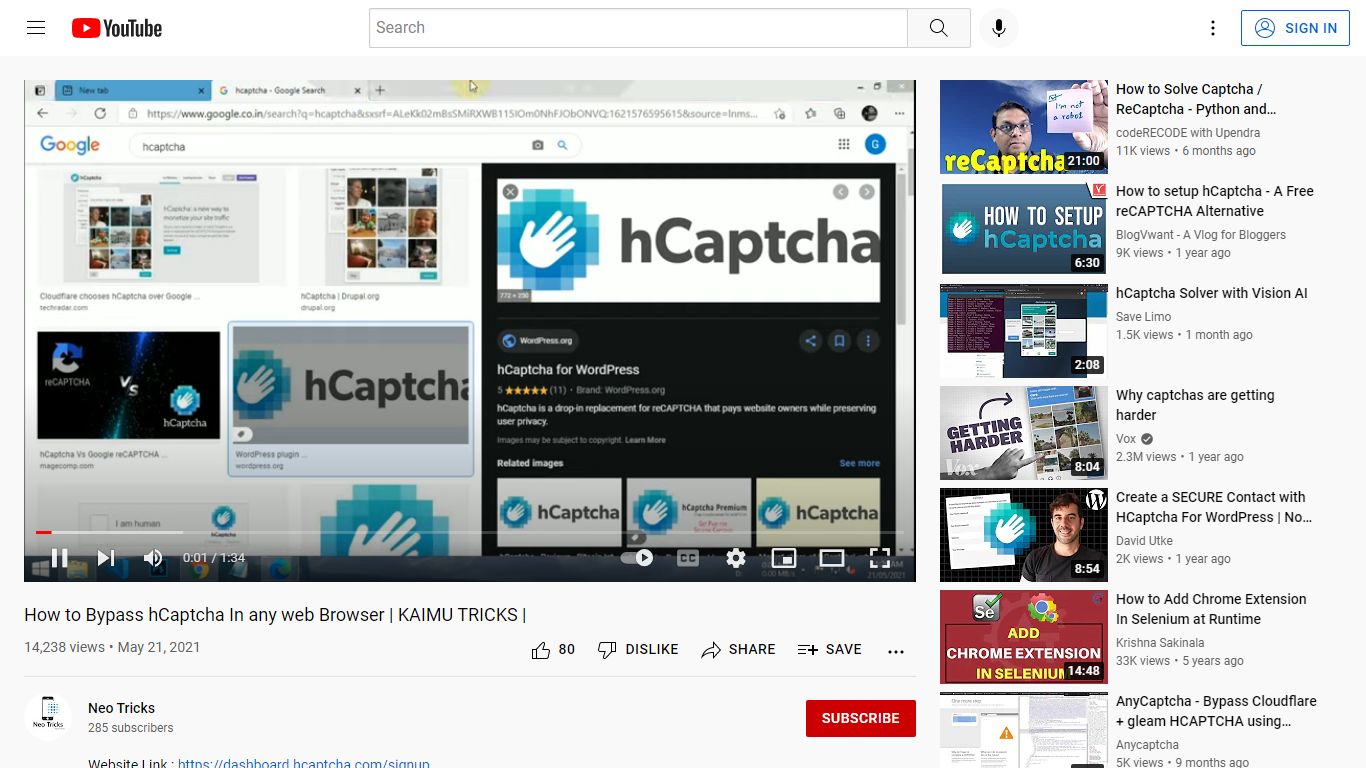
Task: Open the YouTube hamburger guide menu
Action: (x=36, y=28)
